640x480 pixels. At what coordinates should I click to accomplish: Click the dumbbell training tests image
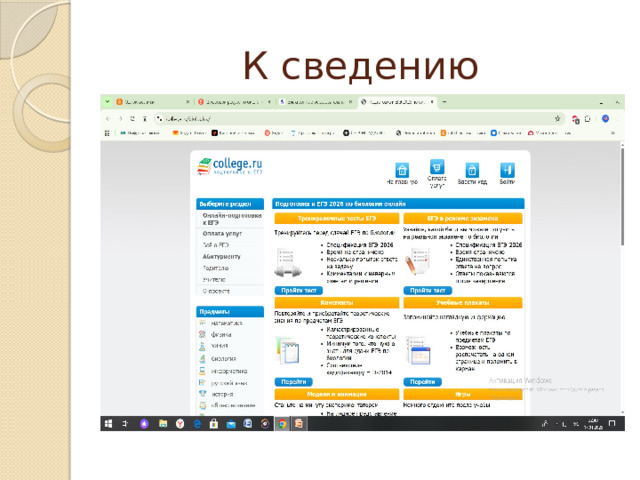pos(287,262)
